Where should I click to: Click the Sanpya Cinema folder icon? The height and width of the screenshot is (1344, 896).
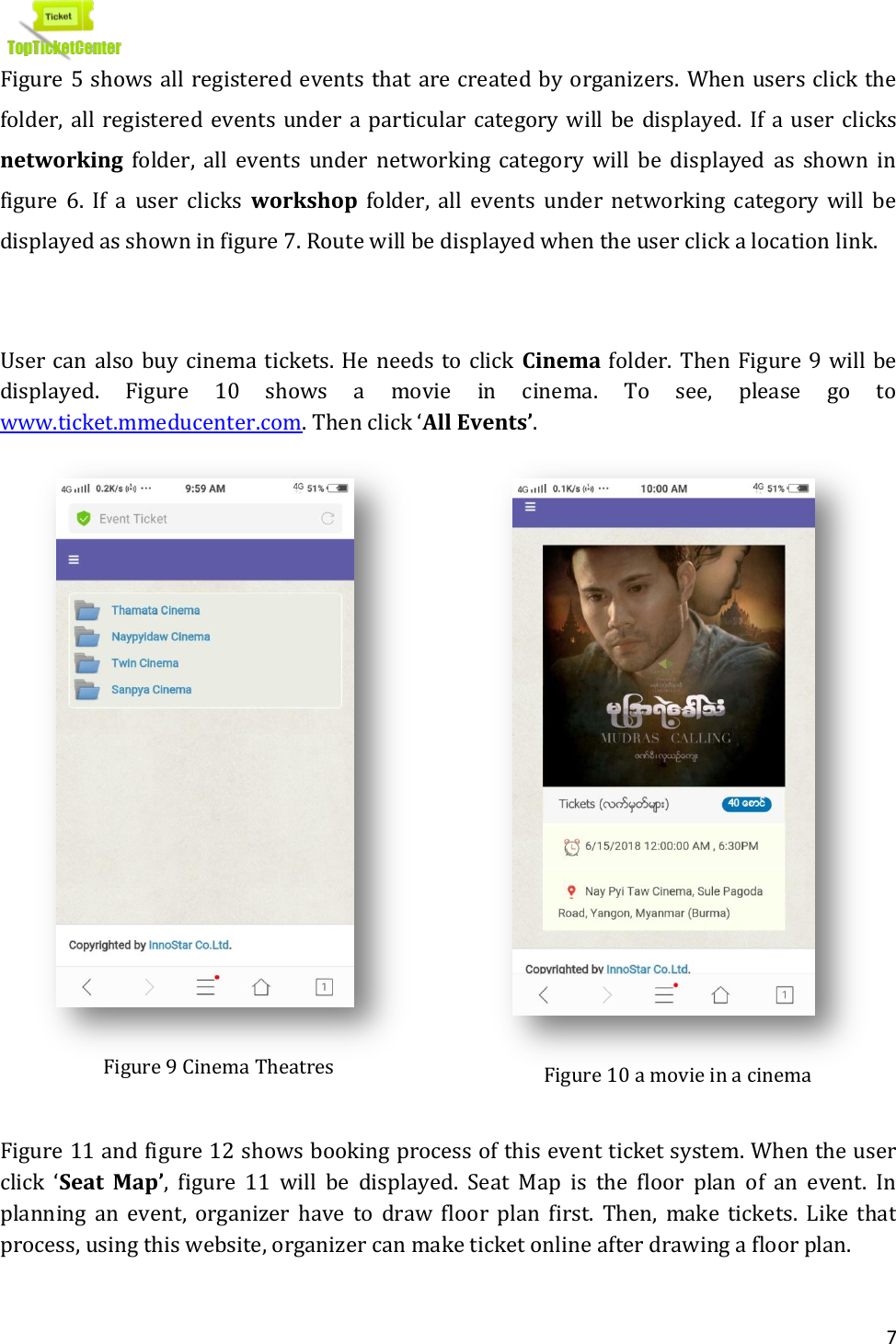pyautogui.click(x=87, y=690)
